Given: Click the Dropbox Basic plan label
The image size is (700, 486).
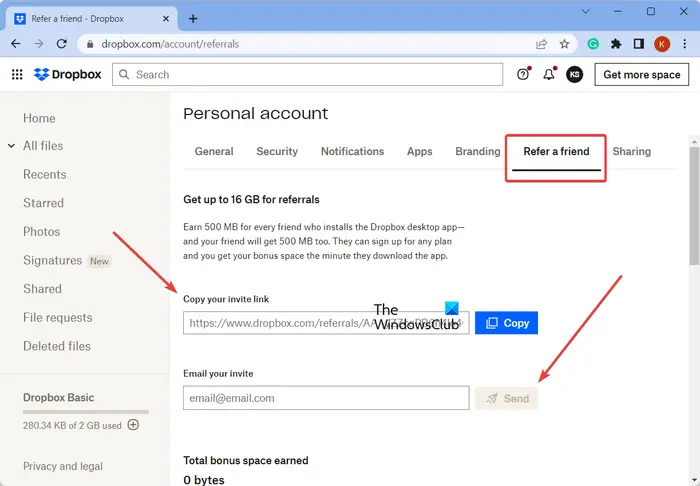Looking at the screenshot, I should click(x=58, y=397).
